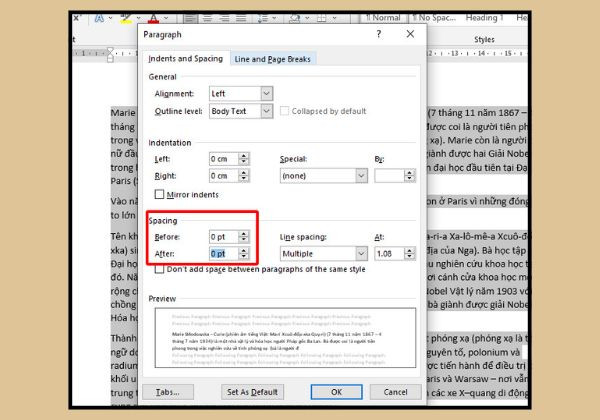This screenshot has height=420, width=600.
Task: Expand Text Effects dropdown arrow
Action: pos(110,18)
